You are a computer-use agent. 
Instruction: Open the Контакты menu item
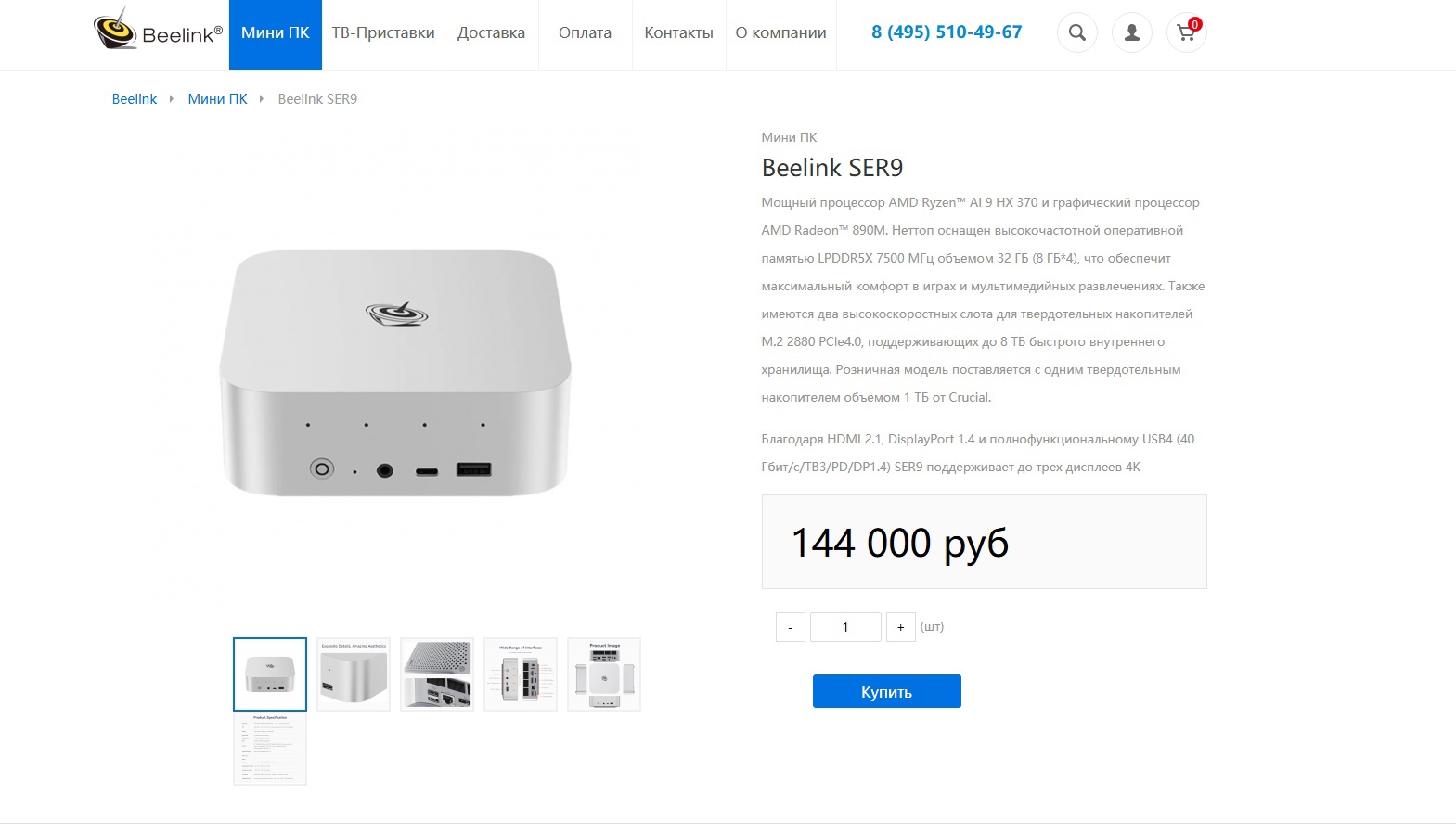click(678, 34)
